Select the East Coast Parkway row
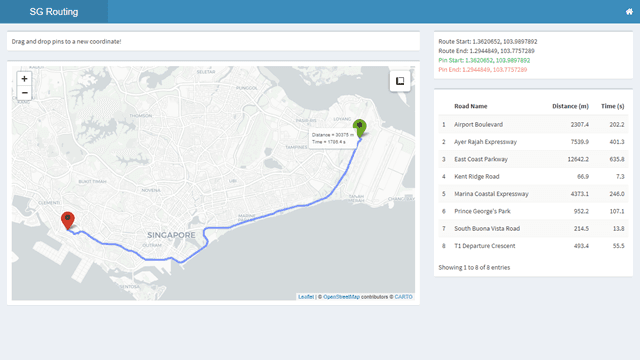 tap(533, 159)
